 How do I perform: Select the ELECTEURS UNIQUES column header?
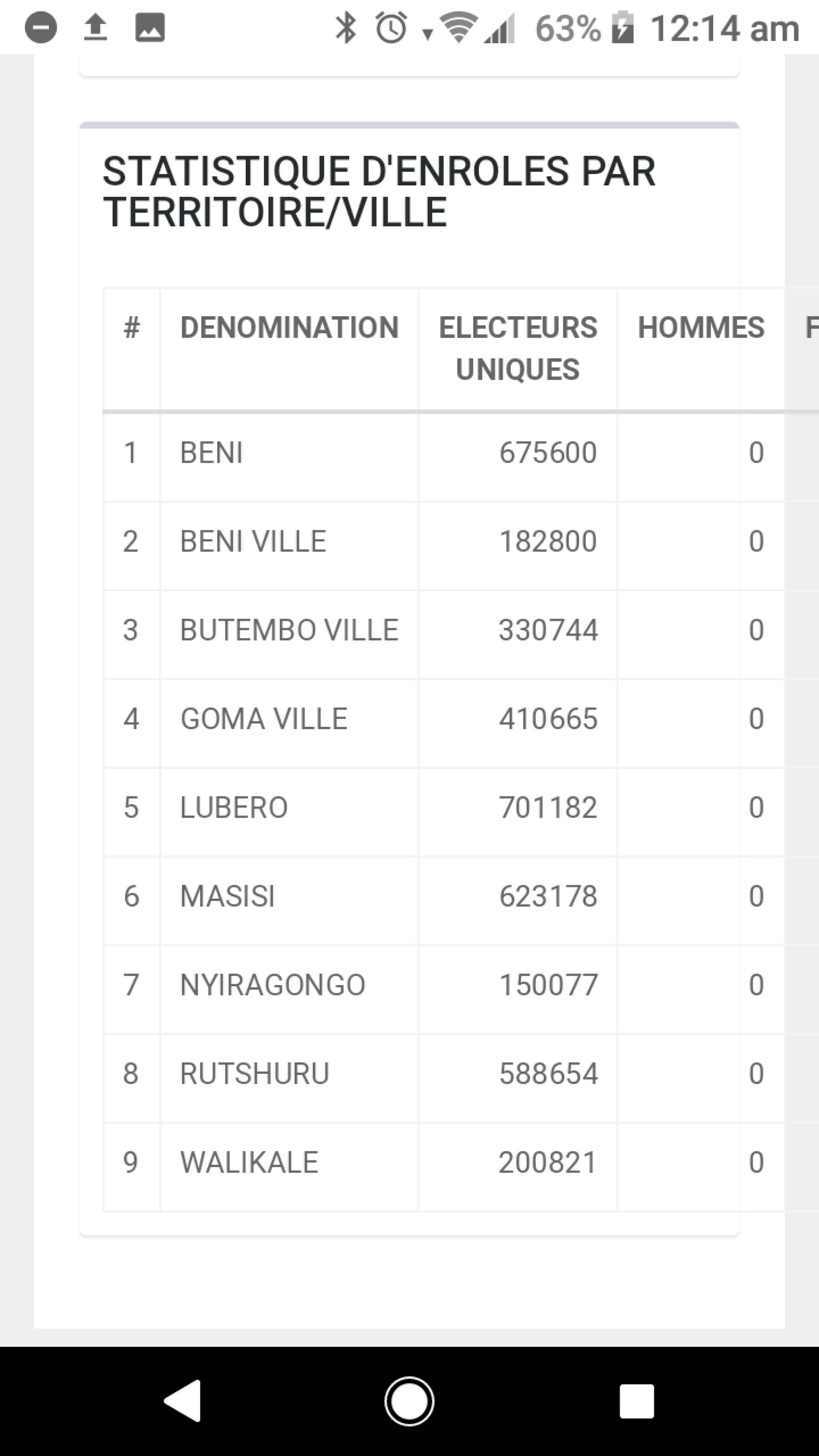(518, 348)
